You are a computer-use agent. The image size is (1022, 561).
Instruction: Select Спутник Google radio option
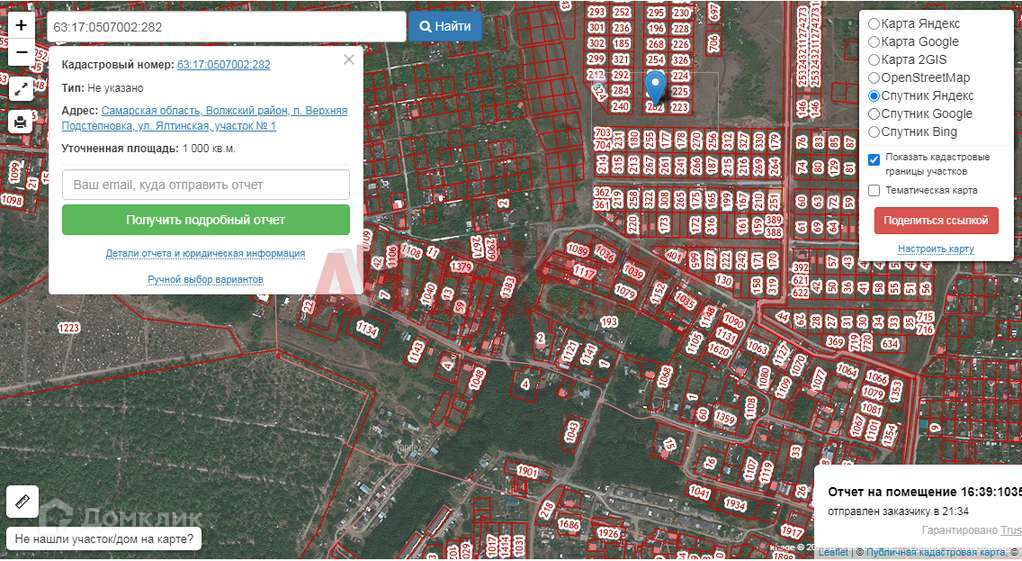point(874,114)
